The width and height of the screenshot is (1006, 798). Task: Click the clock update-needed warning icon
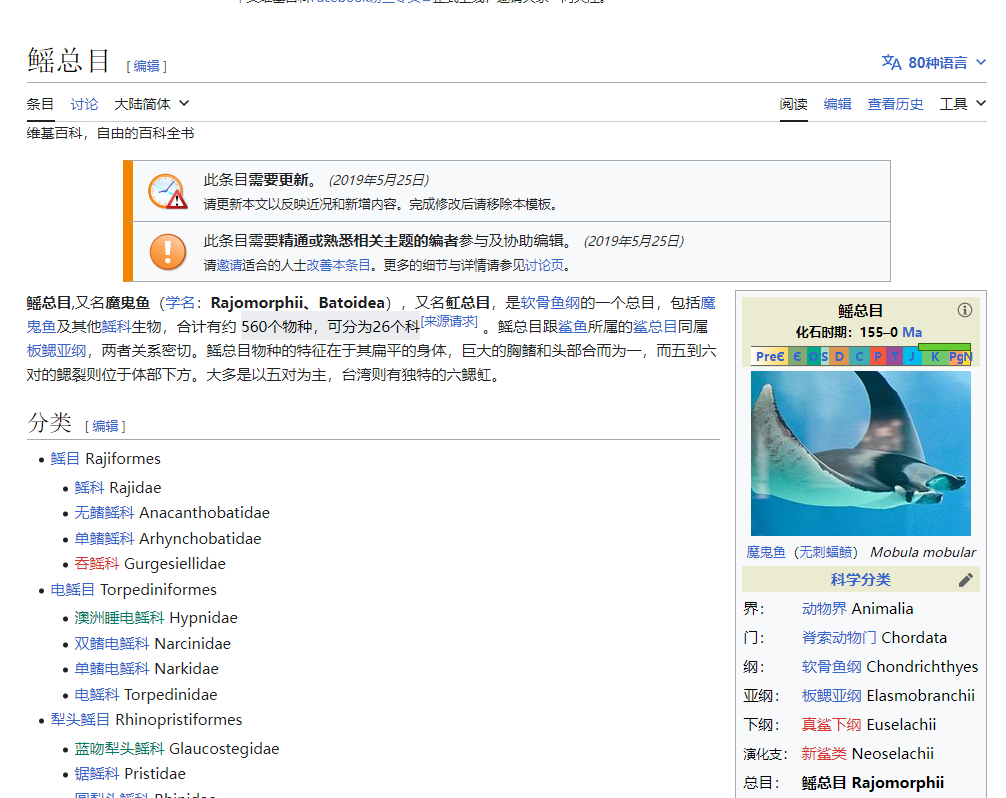click(167, 191)
